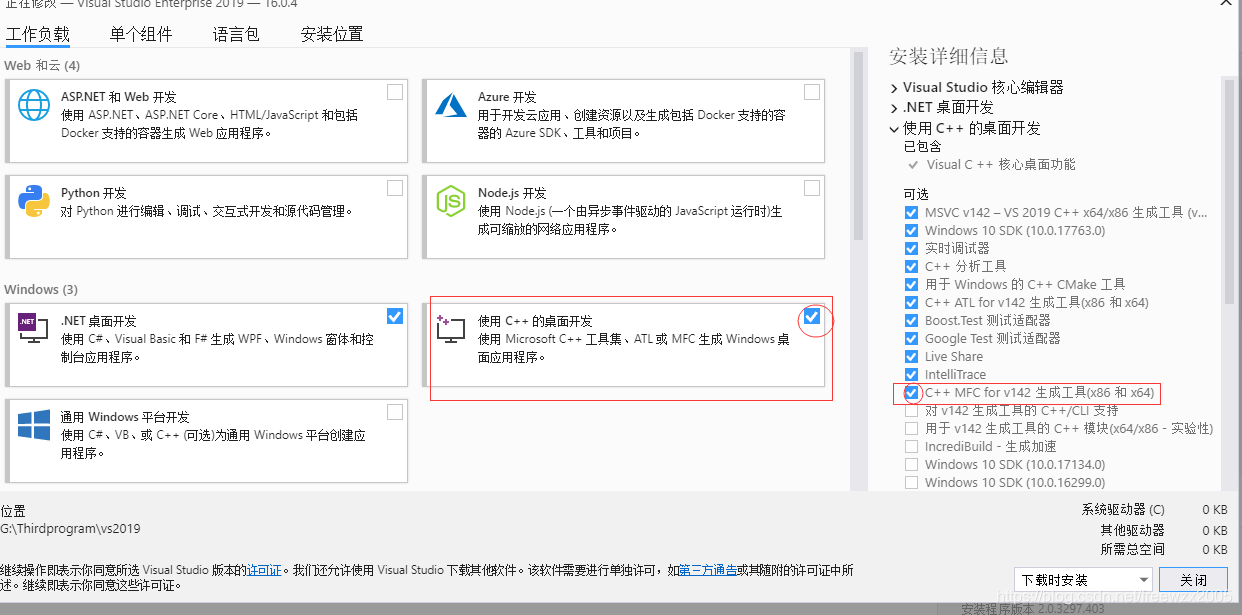Uncheck the IntelliTrace option

coord(911,374)
